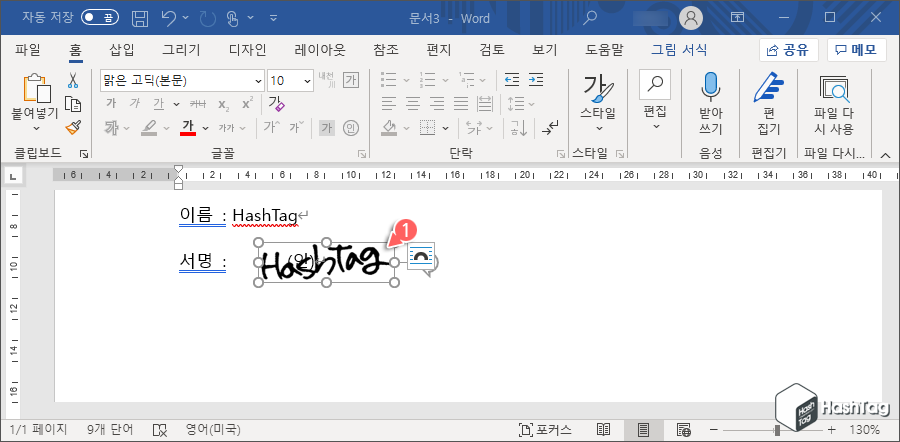The width and height of the screenshot is (900, 442).
Task: Click the proofing check icon in status bar
Action: click(160, 429)
